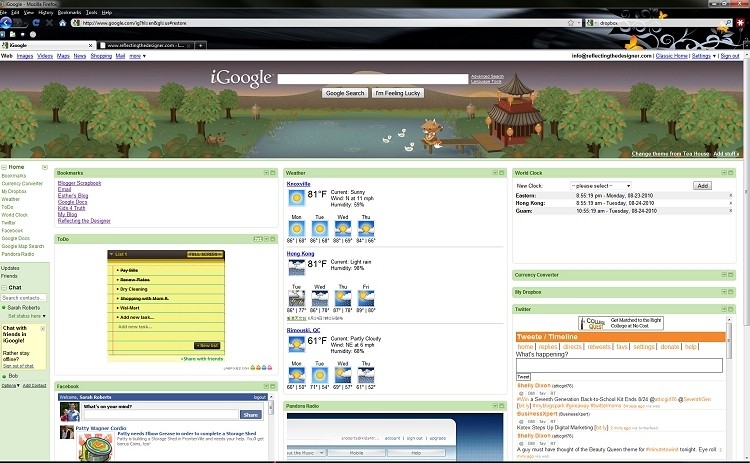Maximize the Bookmarks gadget
Image resolution: width=750 pixels, height=463 pixels.
pyautogui.click(x=273, y=173)
